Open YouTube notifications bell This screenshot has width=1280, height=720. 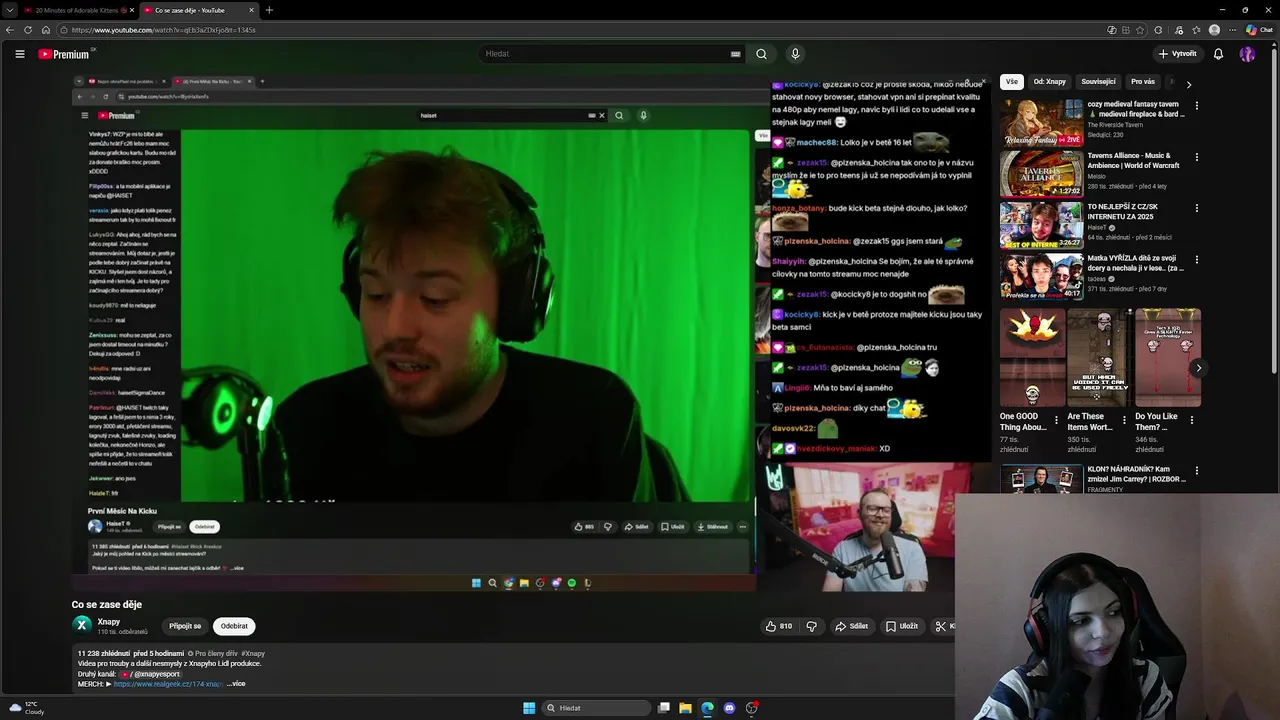click(1218, 54)
